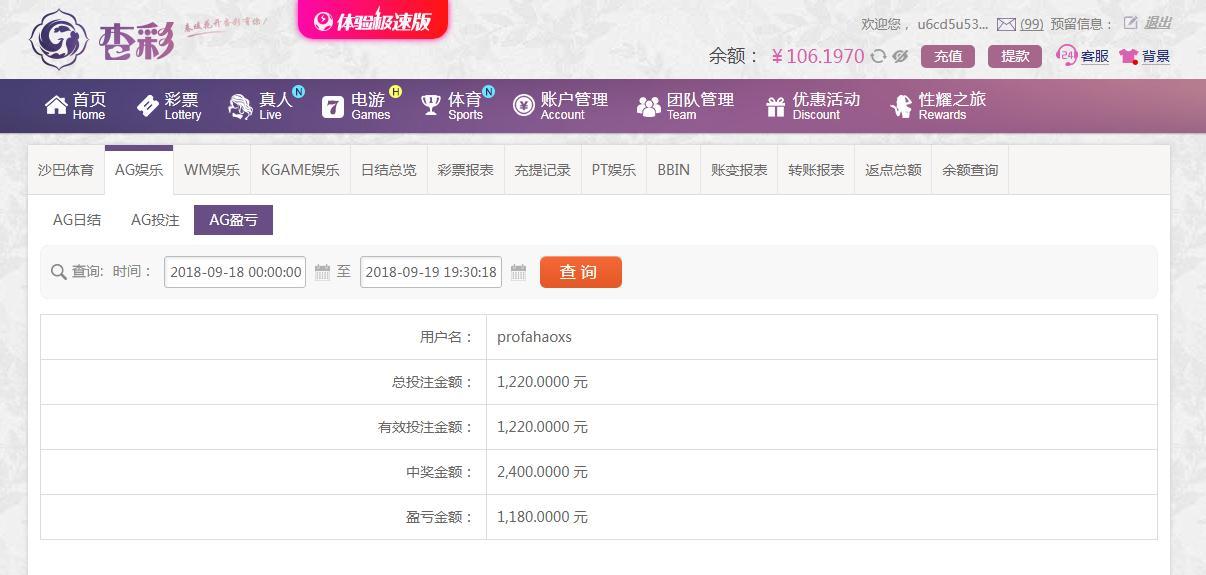Click the 盈亏金额 value 1,180.0000 元

point(542,517)
